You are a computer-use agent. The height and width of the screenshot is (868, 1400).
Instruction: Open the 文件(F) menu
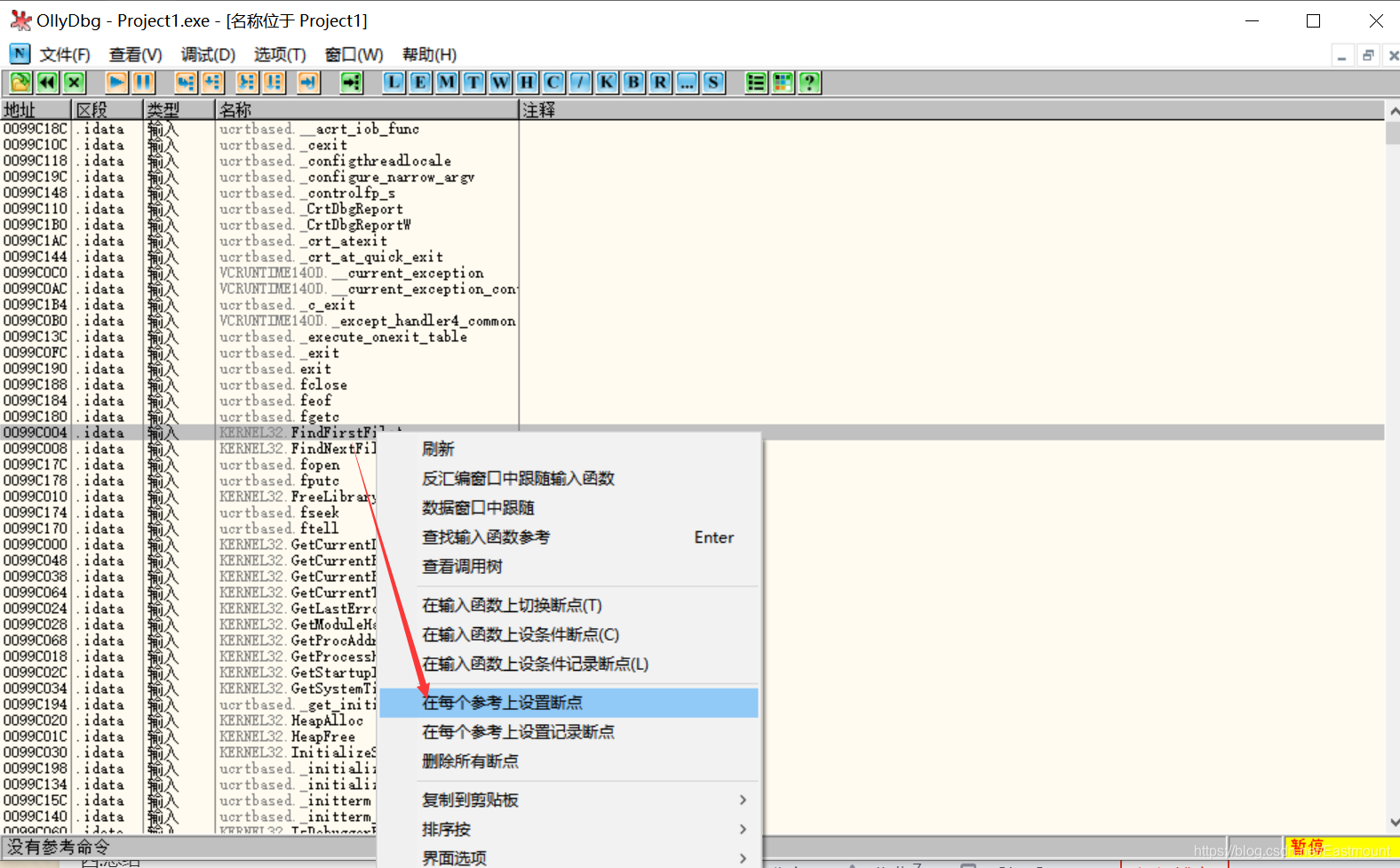[x=65, y=55]
